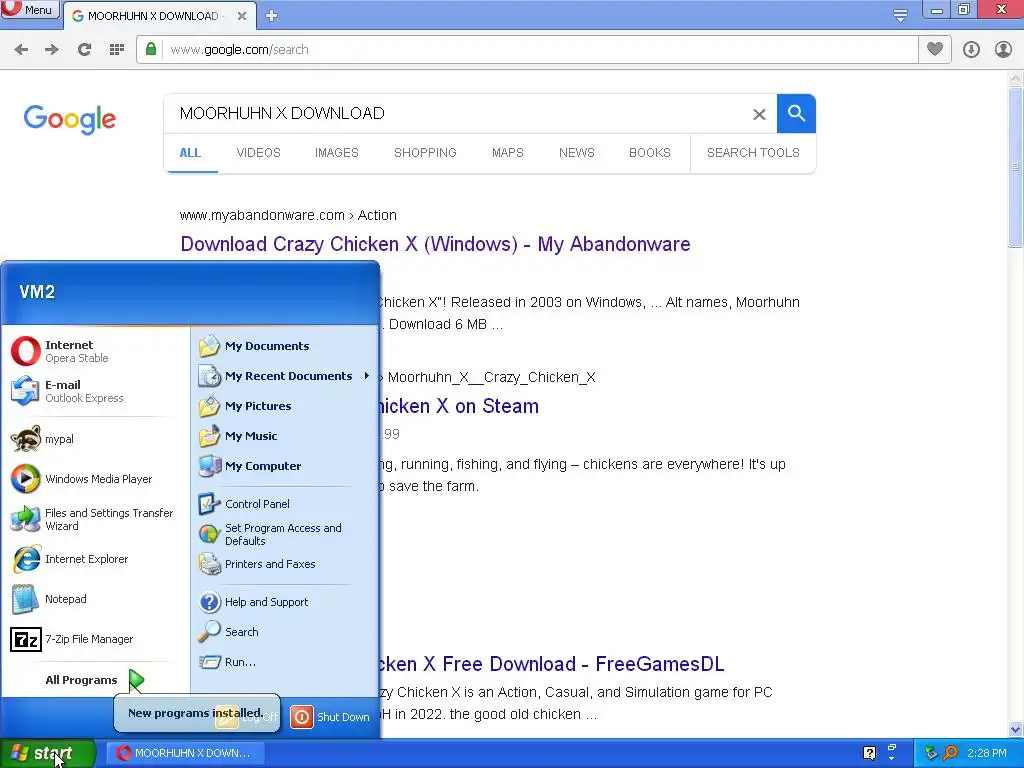
Task: Open the tab menu icon in title bar
Action: (x=900, y=15)
